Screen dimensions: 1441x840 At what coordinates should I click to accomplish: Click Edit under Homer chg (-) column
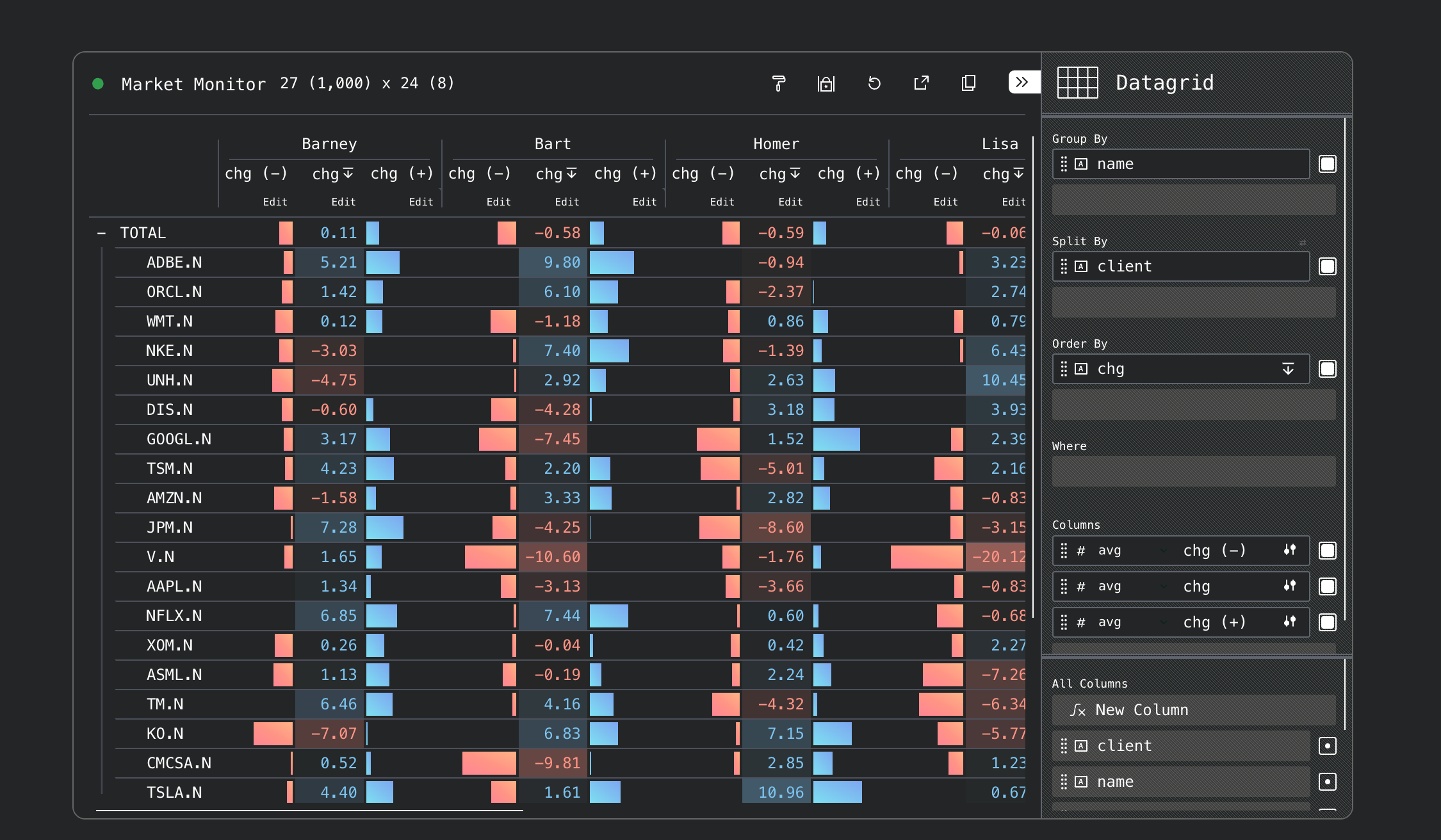(722, 202)
